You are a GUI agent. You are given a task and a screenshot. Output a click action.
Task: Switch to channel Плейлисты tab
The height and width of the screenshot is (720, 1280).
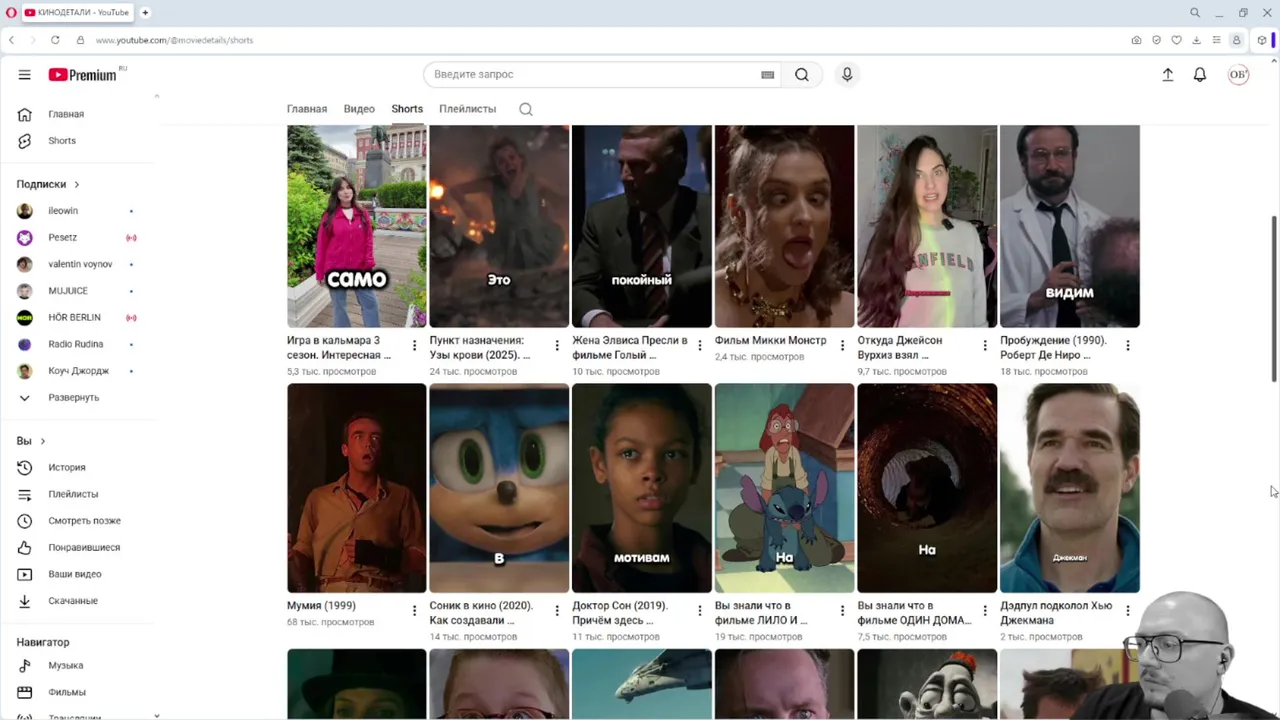click(x=467, y=109)
